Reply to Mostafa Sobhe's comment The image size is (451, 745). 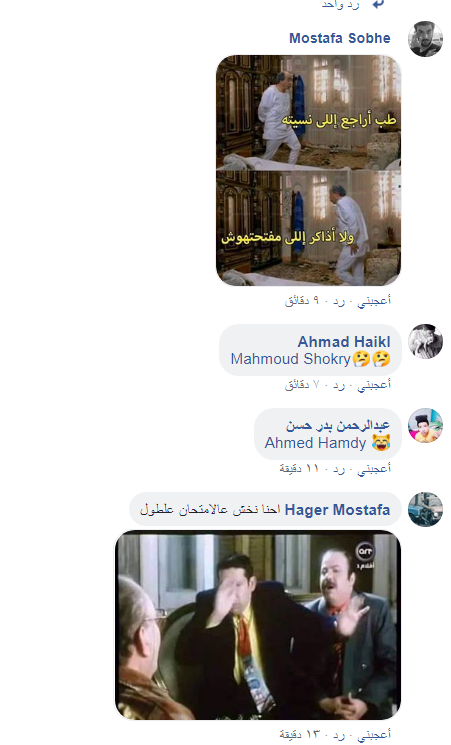(339, 301)
